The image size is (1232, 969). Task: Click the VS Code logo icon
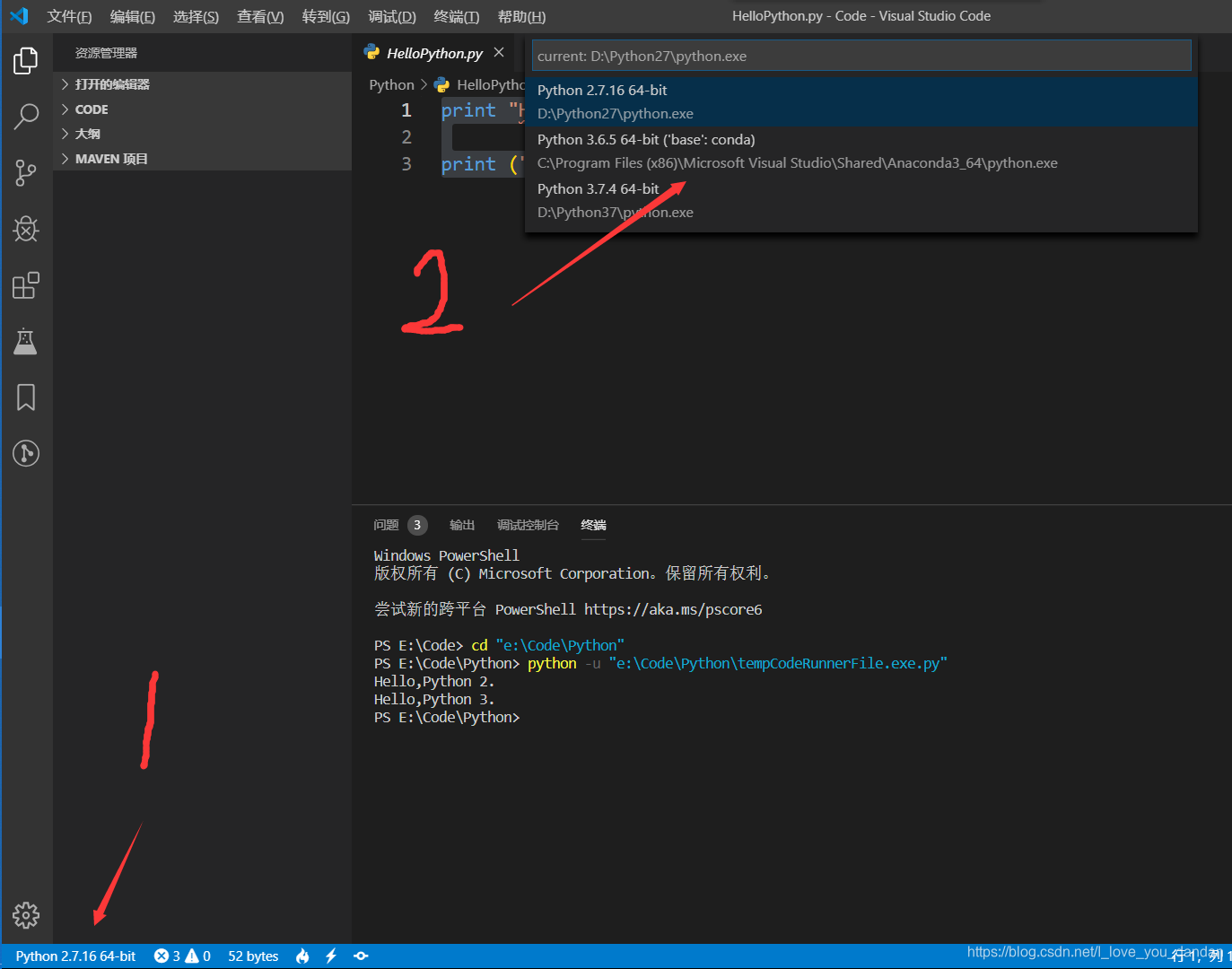[x=19, y=15]
